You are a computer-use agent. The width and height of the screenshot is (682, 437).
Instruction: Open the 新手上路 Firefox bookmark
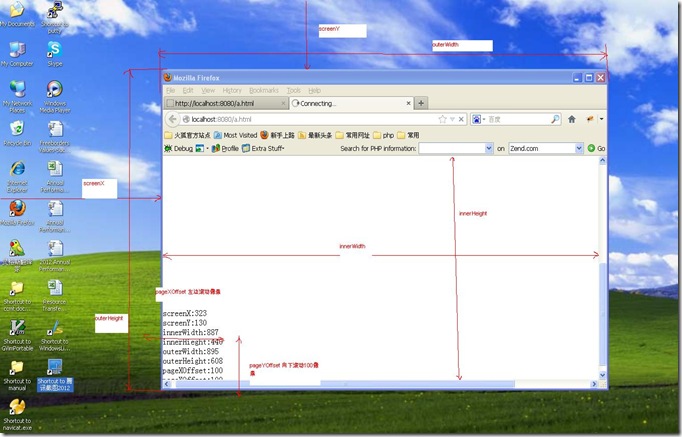click(x=277, y=135)
